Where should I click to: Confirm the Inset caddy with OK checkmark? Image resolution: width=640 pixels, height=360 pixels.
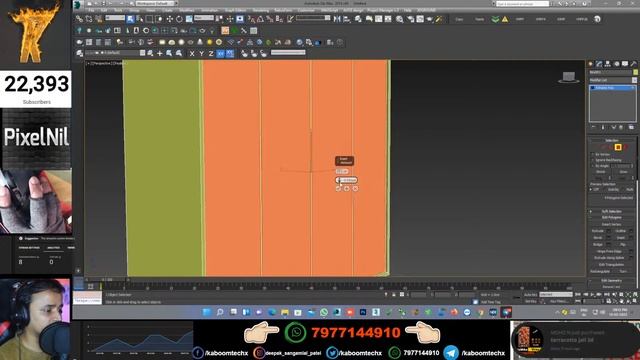coord(338,189)
